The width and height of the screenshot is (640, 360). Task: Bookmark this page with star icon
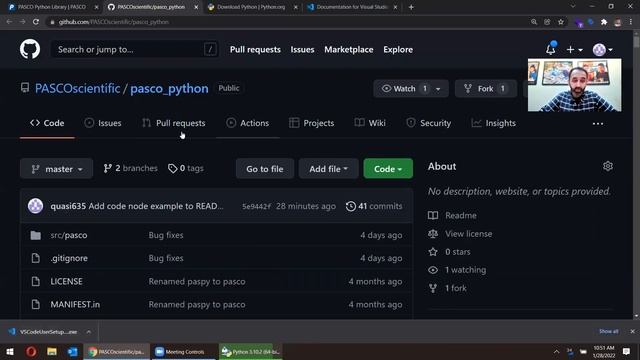click(x=561, y=22)
